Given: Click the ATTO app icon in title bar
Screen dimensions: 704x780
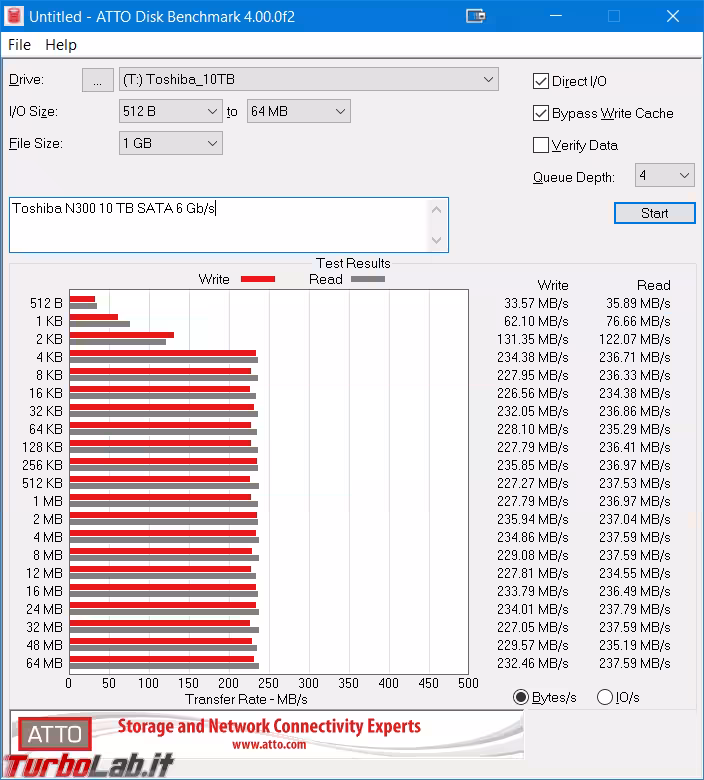Looking at the screenshot, I should pyautogui.click(x=14, y=16).
